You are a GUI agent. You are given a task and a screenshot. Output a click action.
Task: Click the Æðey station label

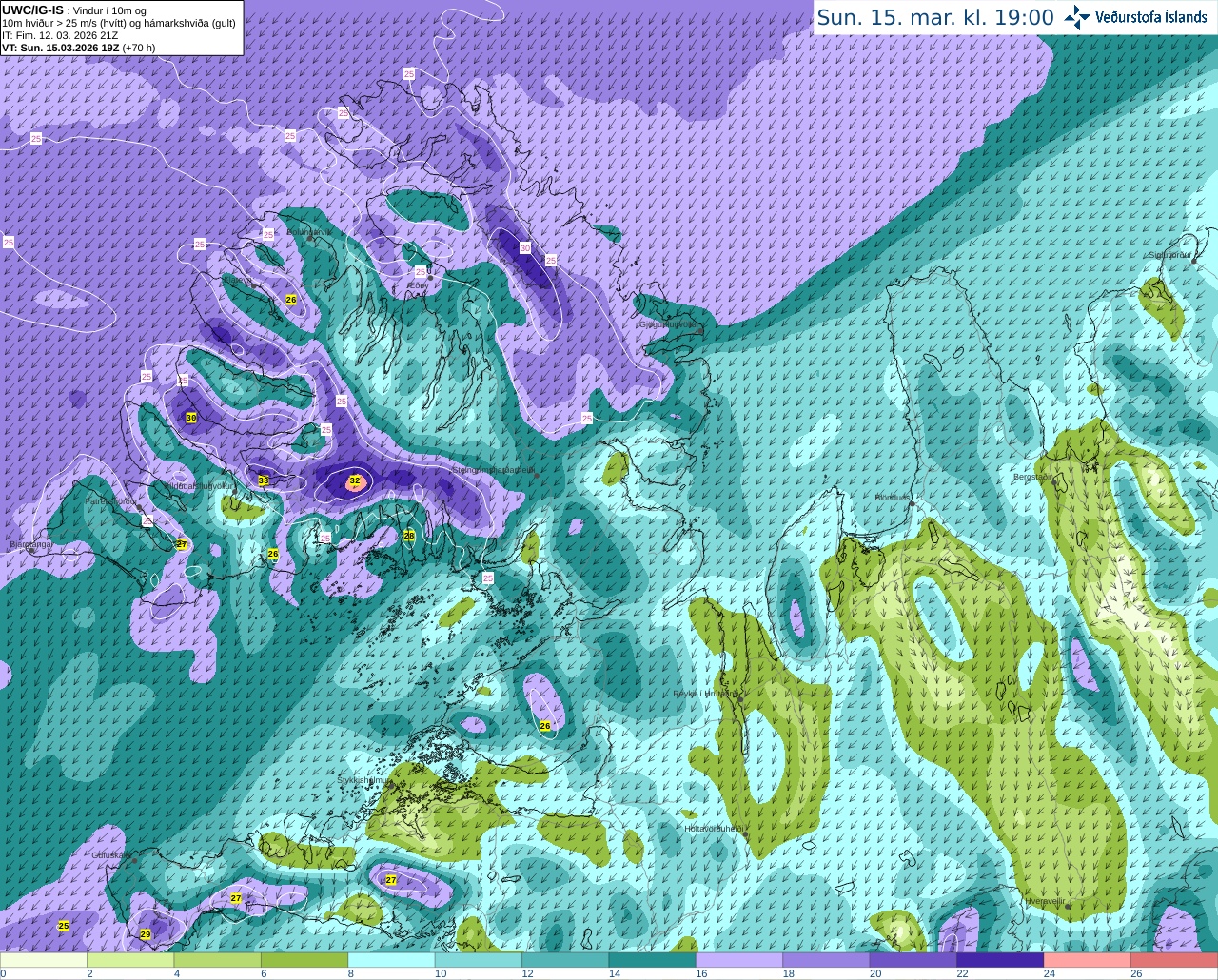pyautogui.click(x=418, y=284)
